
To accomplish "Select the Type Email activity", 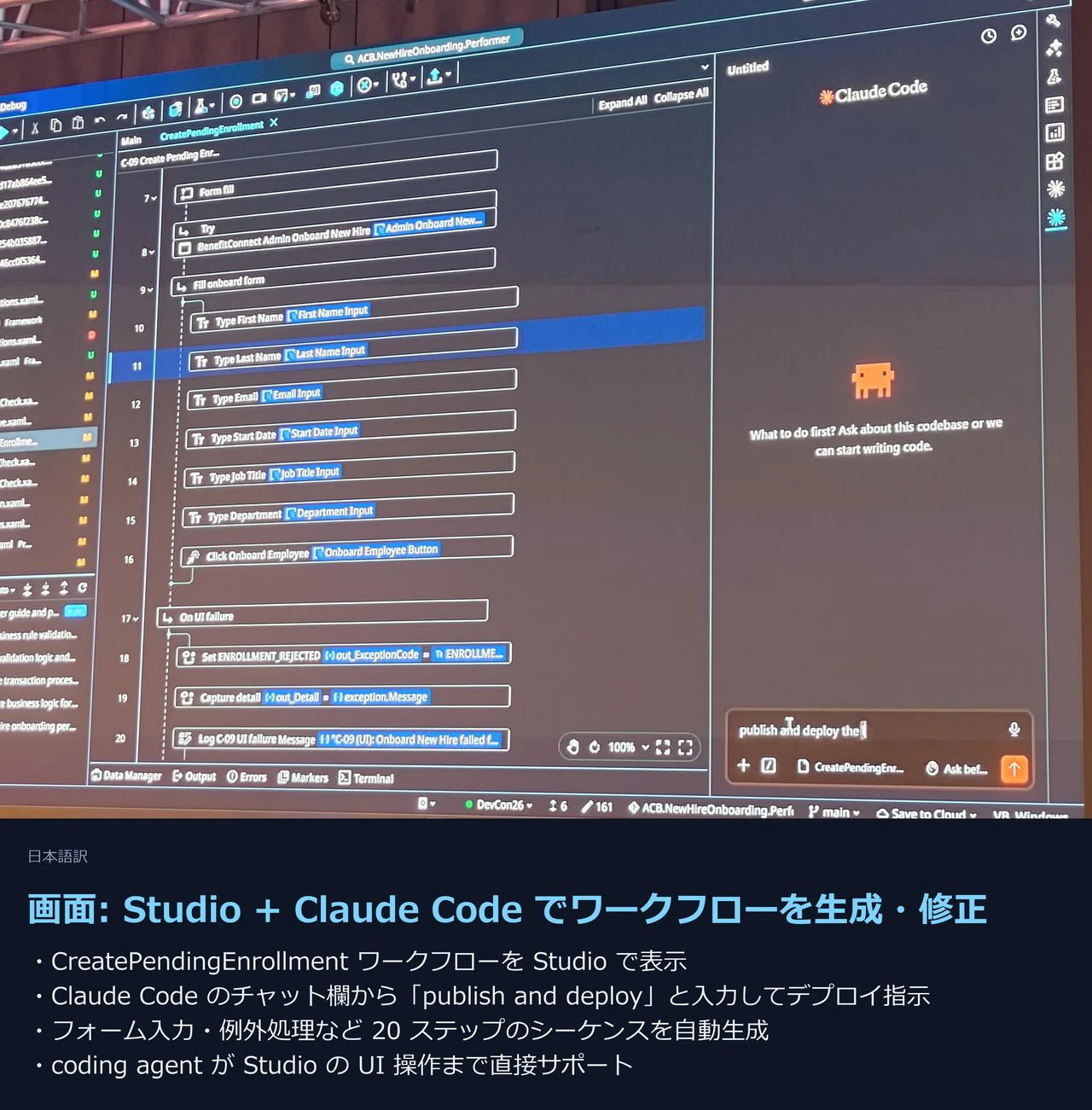I will (x=351, y=389).
